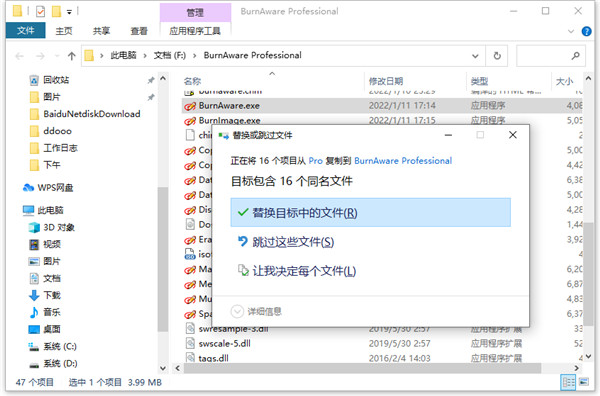Open BaiduNetdiskDownload folder in sidebar
This screenshot has height=396, width=600.
91,114
